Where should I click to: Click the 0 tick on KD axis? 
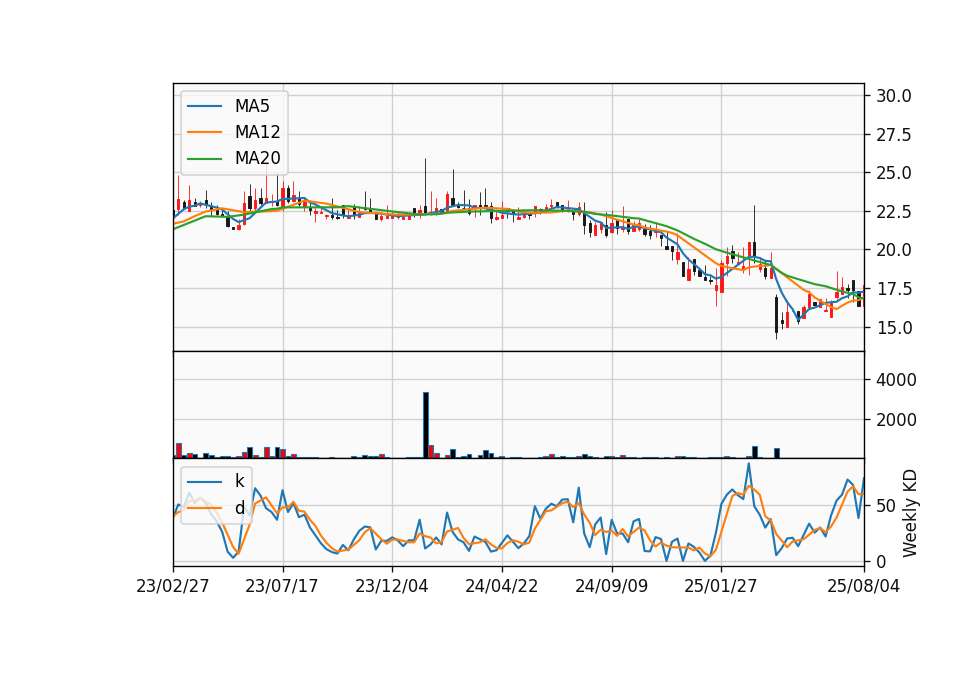point(882,561)
